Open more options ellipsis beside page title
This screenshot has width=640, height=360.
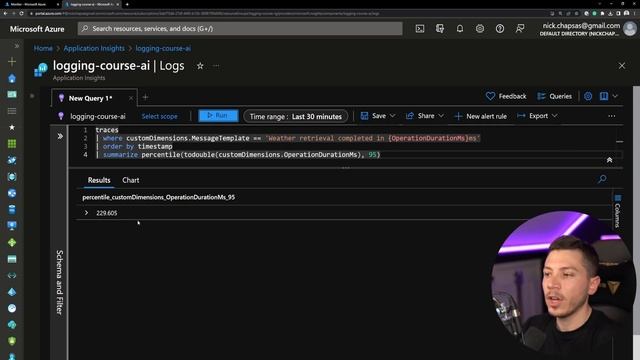coord(216,66)
